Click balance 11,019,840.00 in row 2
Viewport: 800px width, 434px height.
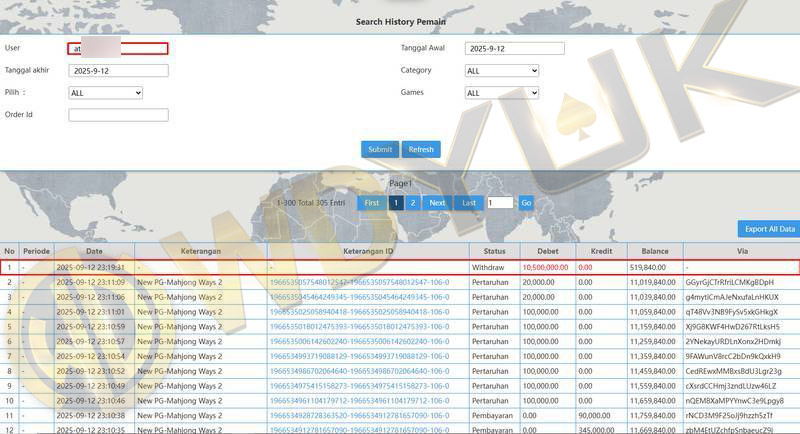pyautogui.click(x=653, y=282)
